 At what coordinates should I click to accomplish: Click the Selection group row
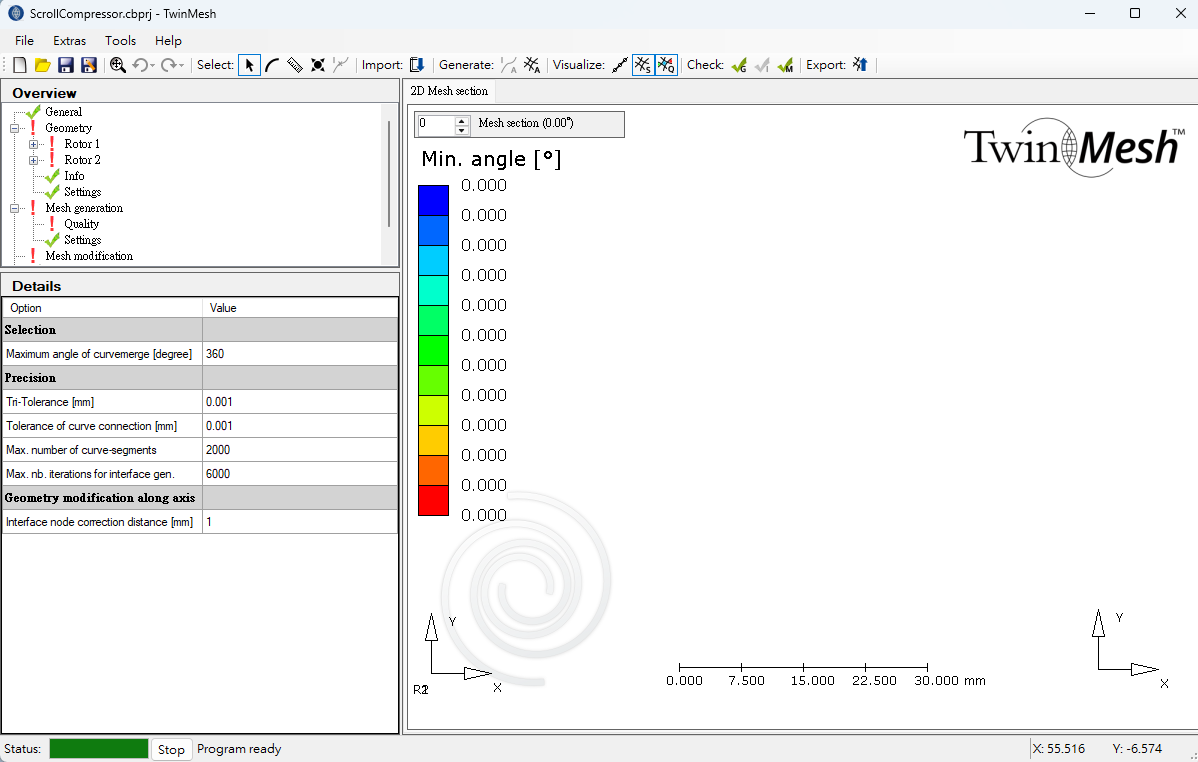(200, 330)
